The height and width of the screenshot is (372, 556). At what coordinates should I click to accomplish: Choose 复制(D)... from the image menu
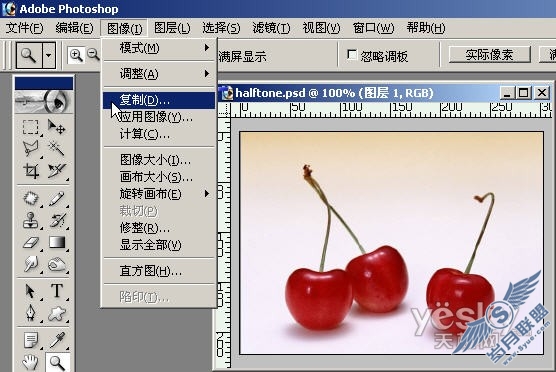coord(159,100)
